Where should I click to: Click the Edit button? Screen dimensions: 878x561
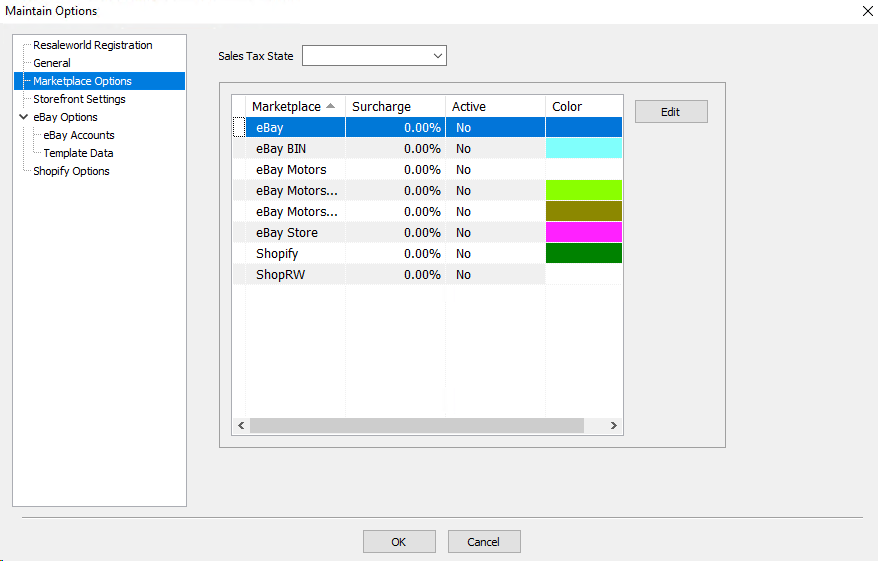[x=671, y=111]
